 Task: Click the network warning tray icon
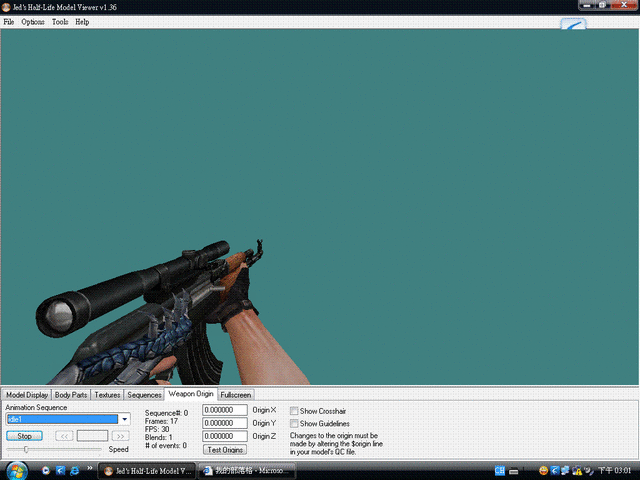(x=578, y=469)
